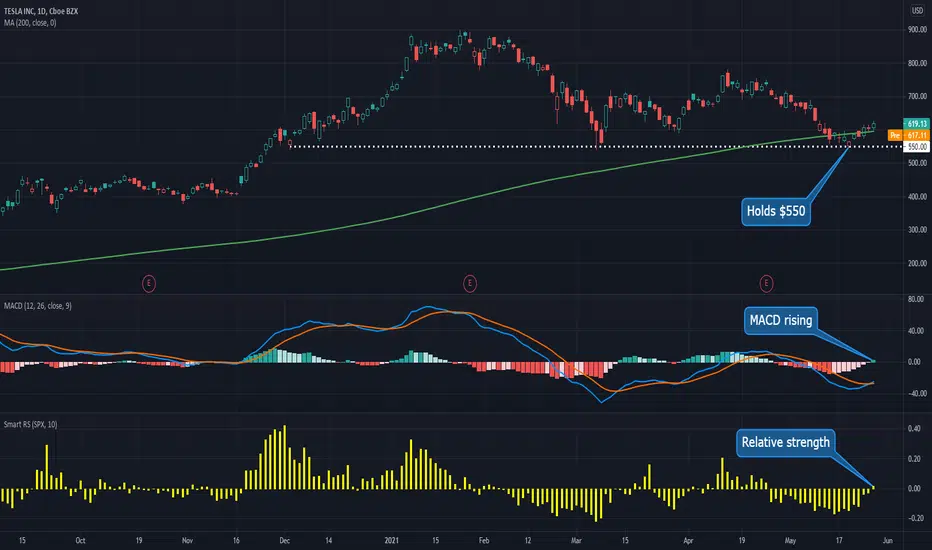Screen dimensions: 932x550
Task: Click the 'Nov' label on time axis
Action: coord(187,540)
